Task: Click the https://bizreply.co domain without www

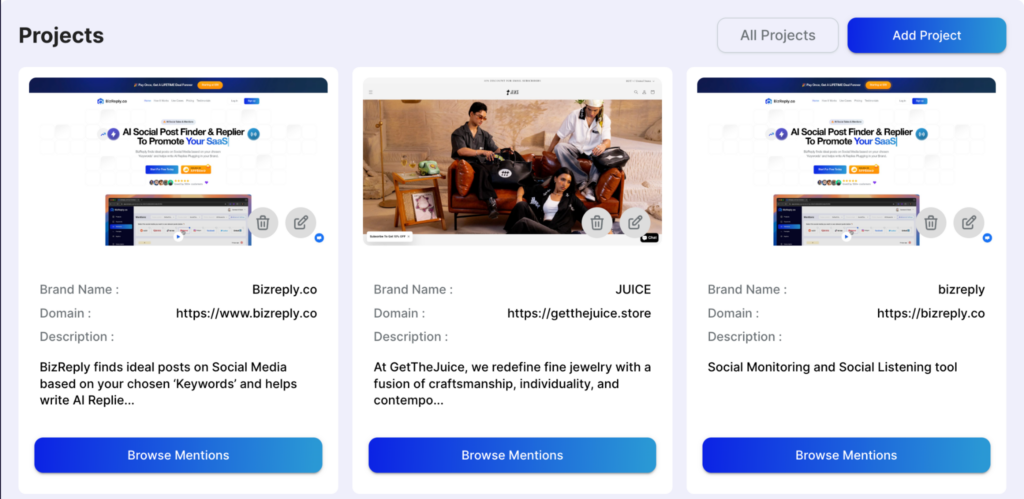Action: coord(930,313)
